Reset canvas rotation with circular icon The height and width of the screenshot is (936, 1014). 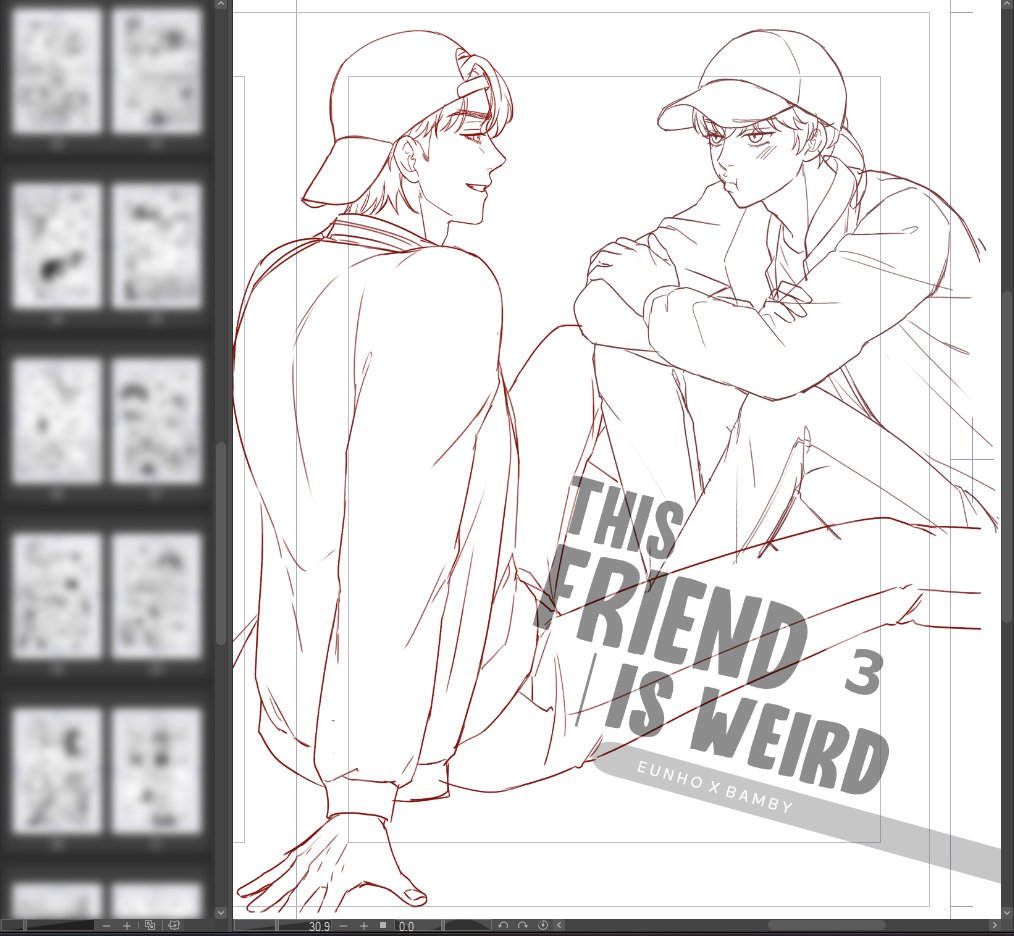click(x=543, y=926)
